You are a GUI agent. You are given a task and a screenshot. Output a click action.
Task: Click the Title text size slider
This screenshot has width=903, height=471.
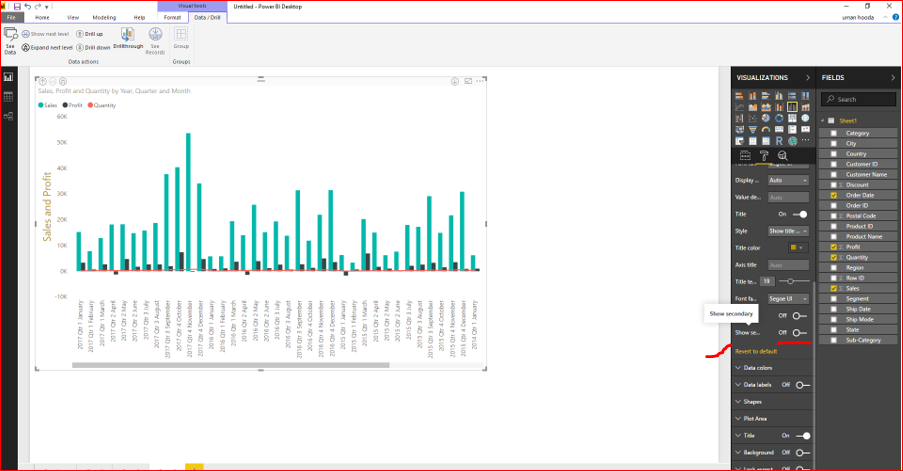click(794, 281)
